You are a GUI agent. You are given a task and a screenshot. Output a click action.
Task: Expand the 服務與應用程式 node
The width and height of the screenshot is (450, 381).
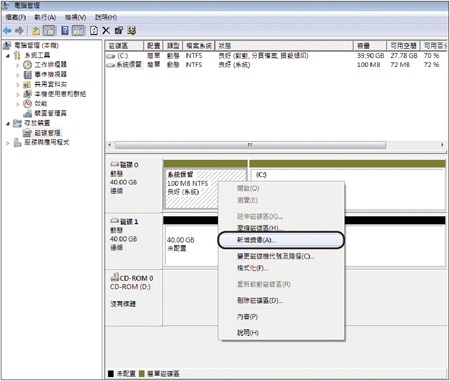[x=8, y=143]
